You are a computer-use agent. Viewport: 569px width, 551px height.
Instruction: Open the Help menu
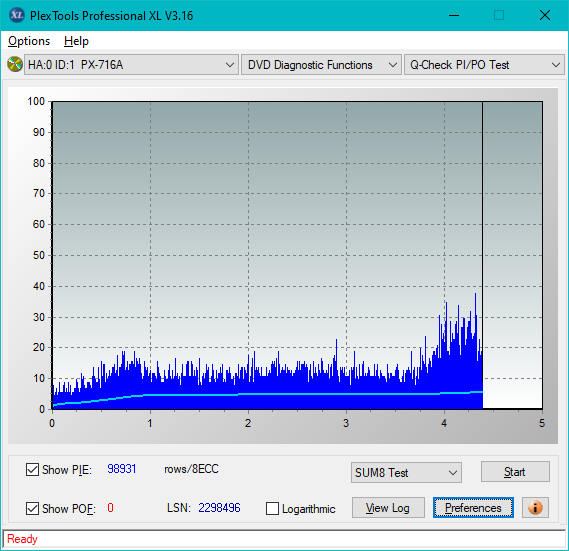[76, 41]
